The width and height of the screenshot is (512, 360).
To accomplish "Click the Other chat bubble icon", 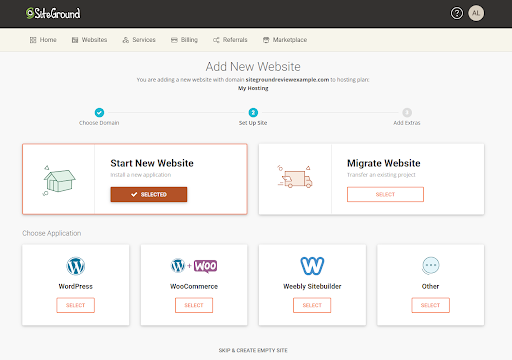I will pos(430,266).
